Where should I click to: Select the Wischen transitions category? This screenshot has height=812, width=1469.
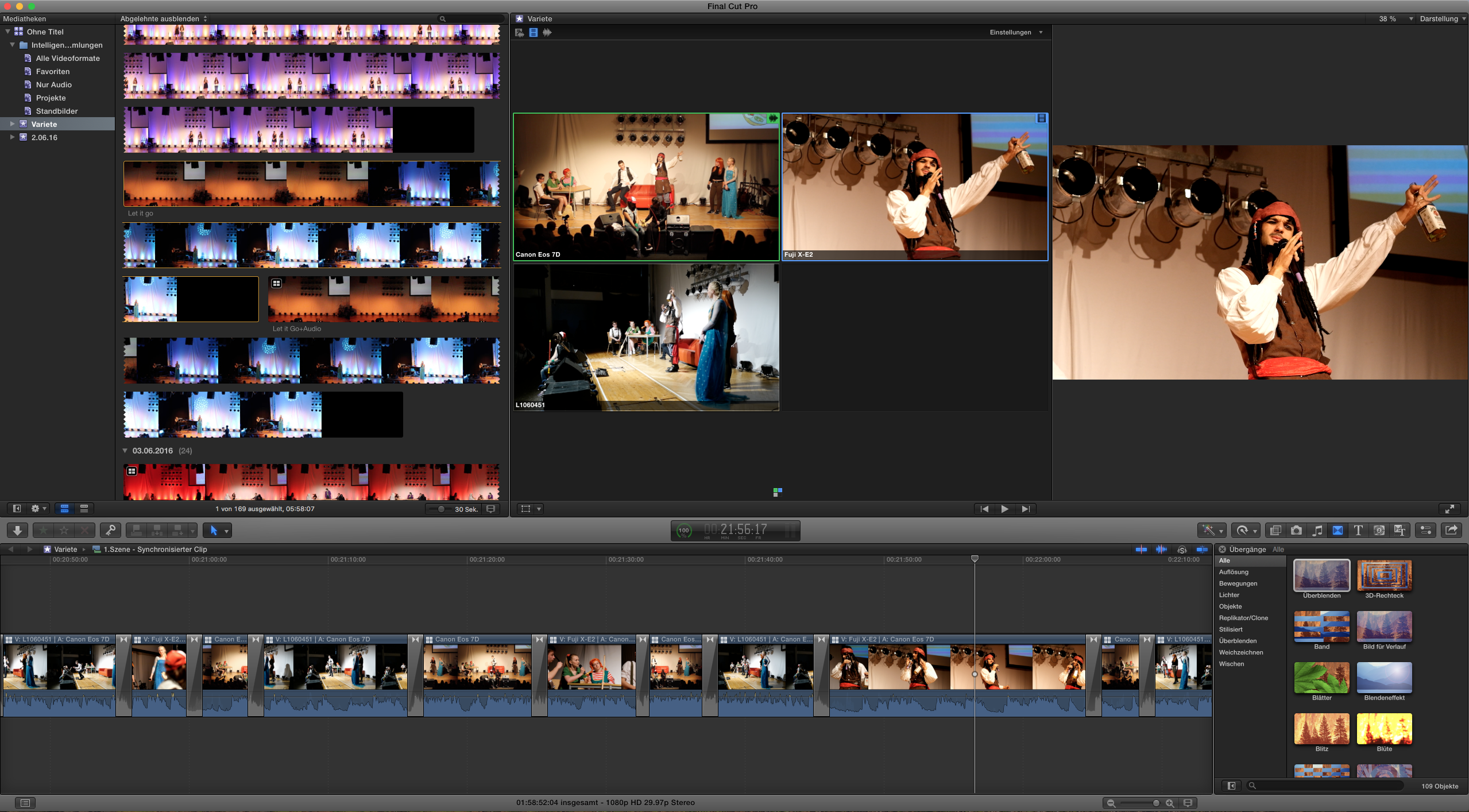pyautogui.click(x=1231, y=664)
